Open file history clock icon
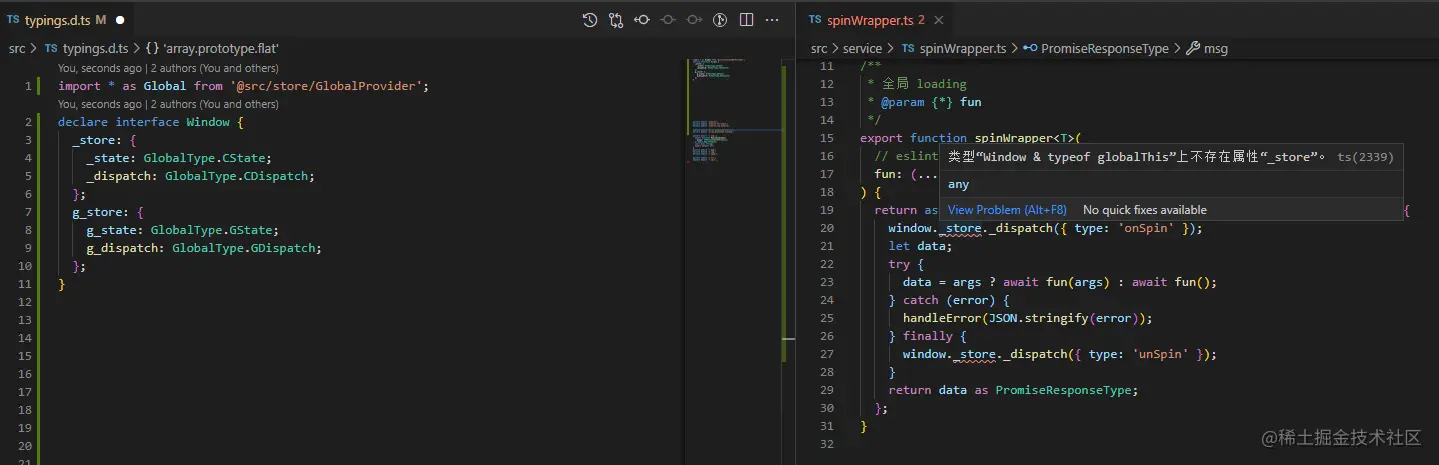Screen dimensions: 1439x465 (x=590, y=19)
